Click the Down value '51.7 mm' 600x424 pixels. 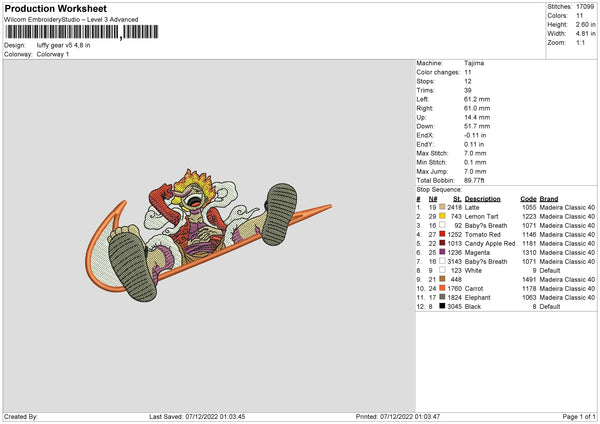[x=477, y=126]
